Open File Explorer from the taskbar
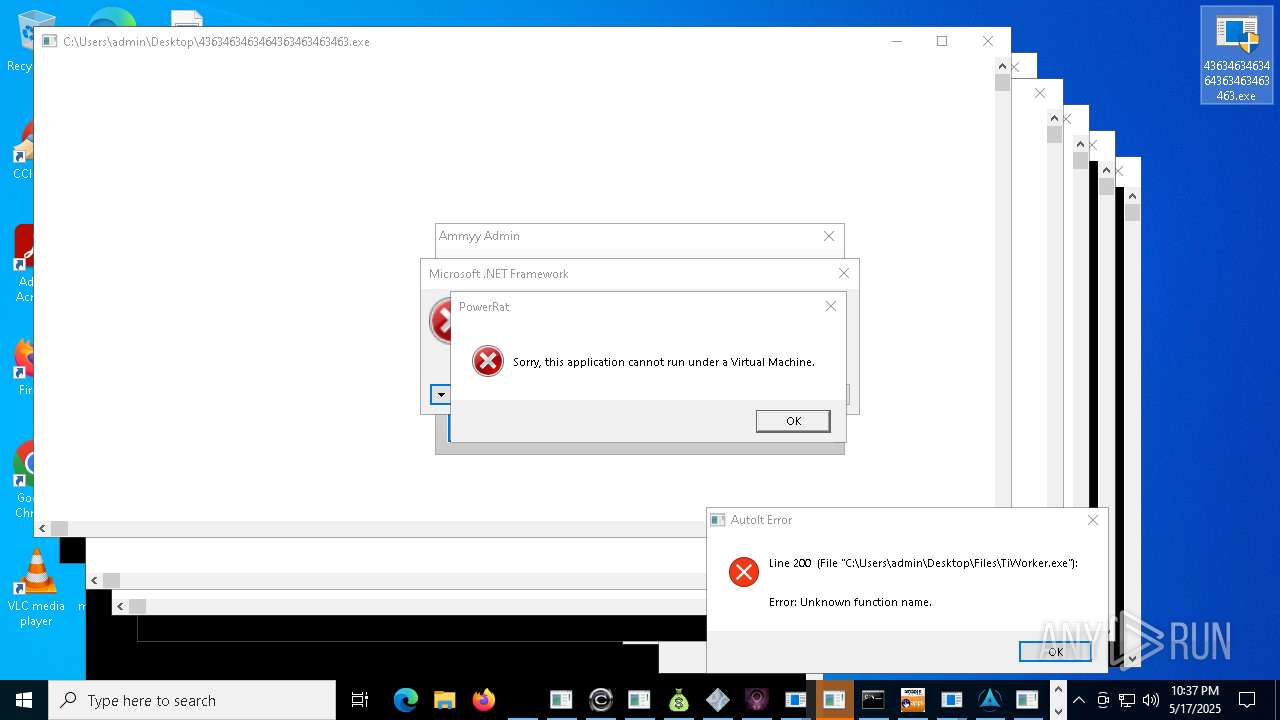The image size is (1280, 720). tap(444, 700)
